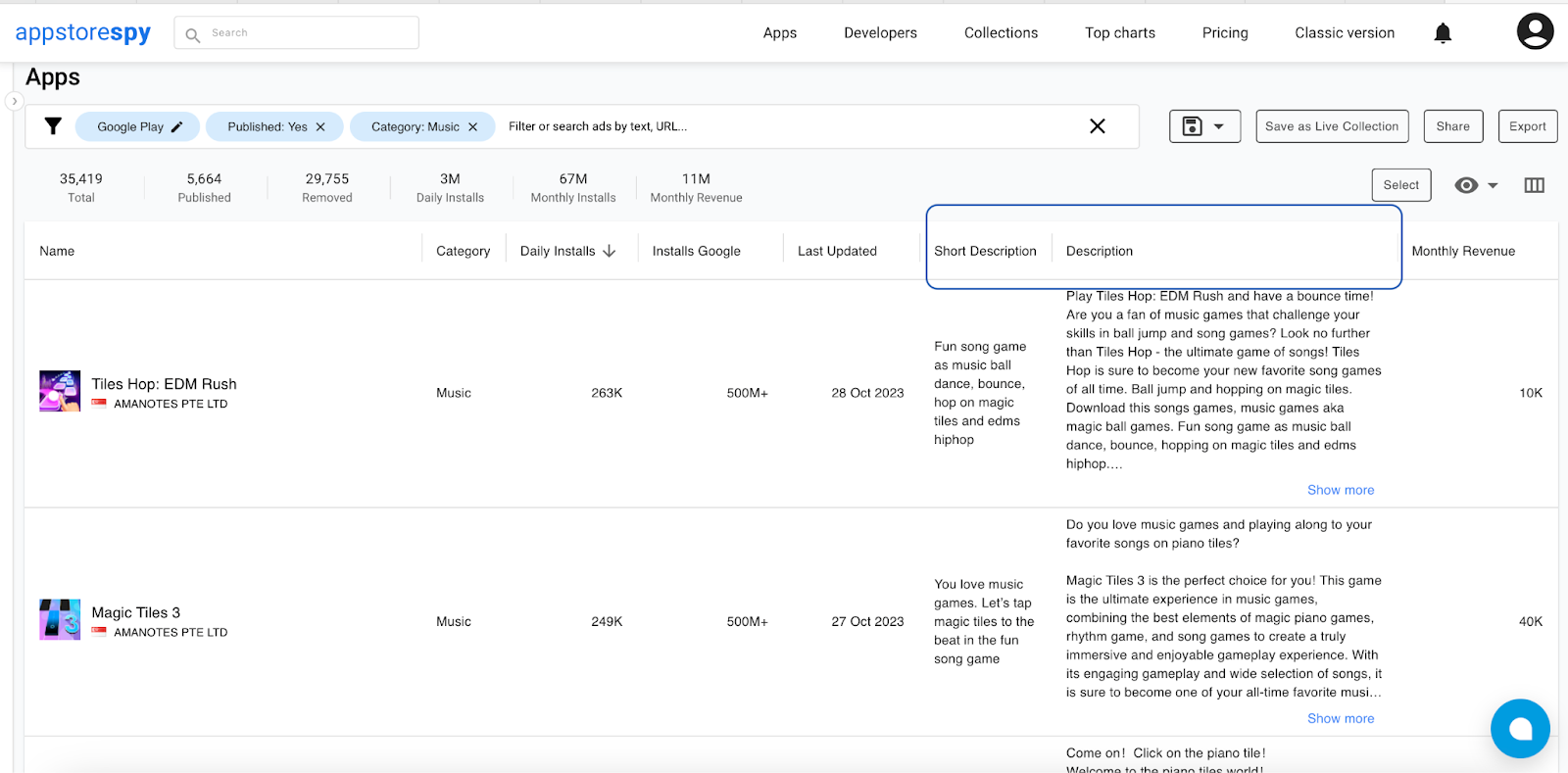The width and height of the screenshot is (1568, 773).
Task: Click the Singapore flag beside Magic Tiles 3 developer
Action: click(x=99, y=631)
